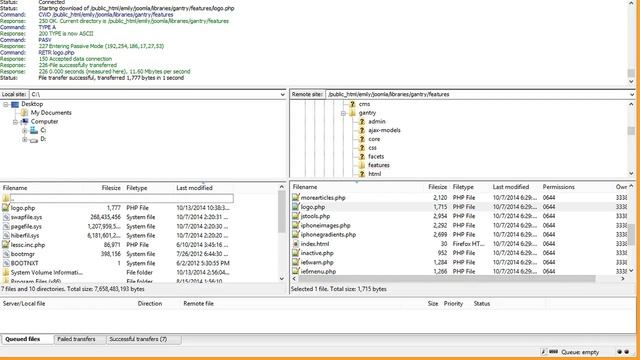Click the lessc.inc.php file icon
The width and height of the screenshot is (640, 360).
click(x=6, y=245)
